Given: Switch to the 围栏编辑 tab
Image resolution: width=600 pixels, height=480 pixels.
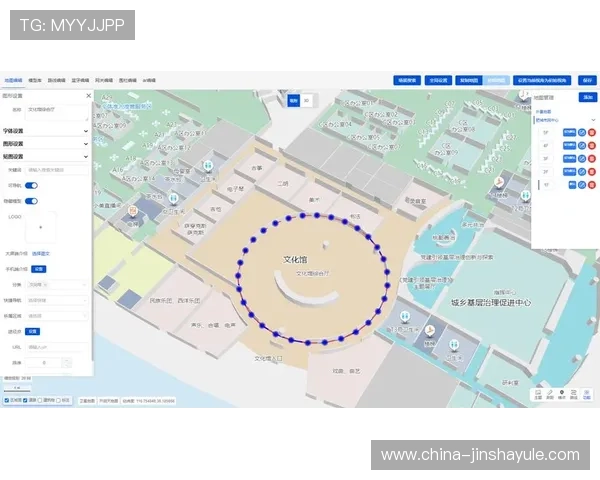Looking at the screenshot, I should point(127,80).
